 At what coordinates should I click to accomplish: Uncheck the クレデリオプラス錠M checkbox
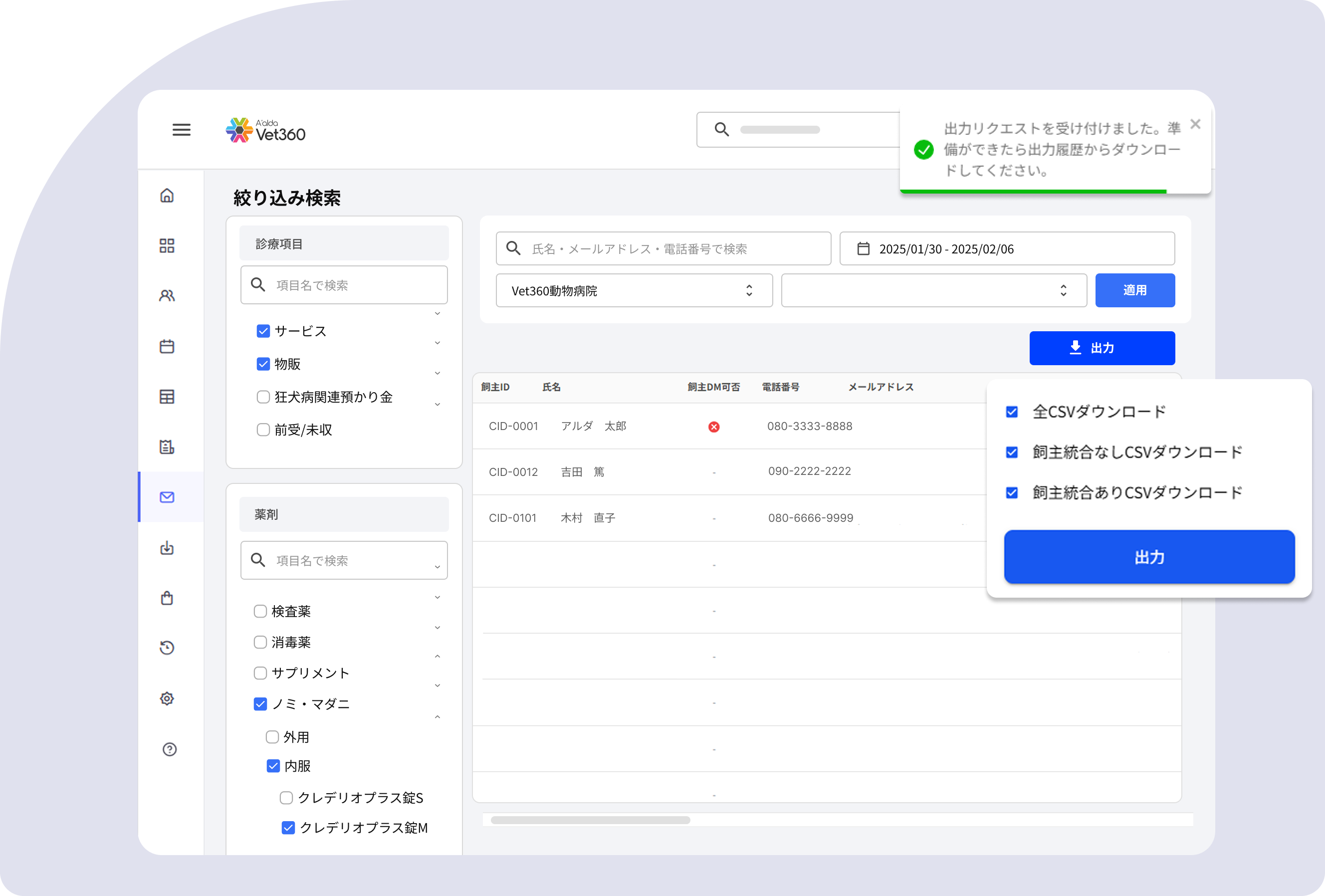[288, 828]
